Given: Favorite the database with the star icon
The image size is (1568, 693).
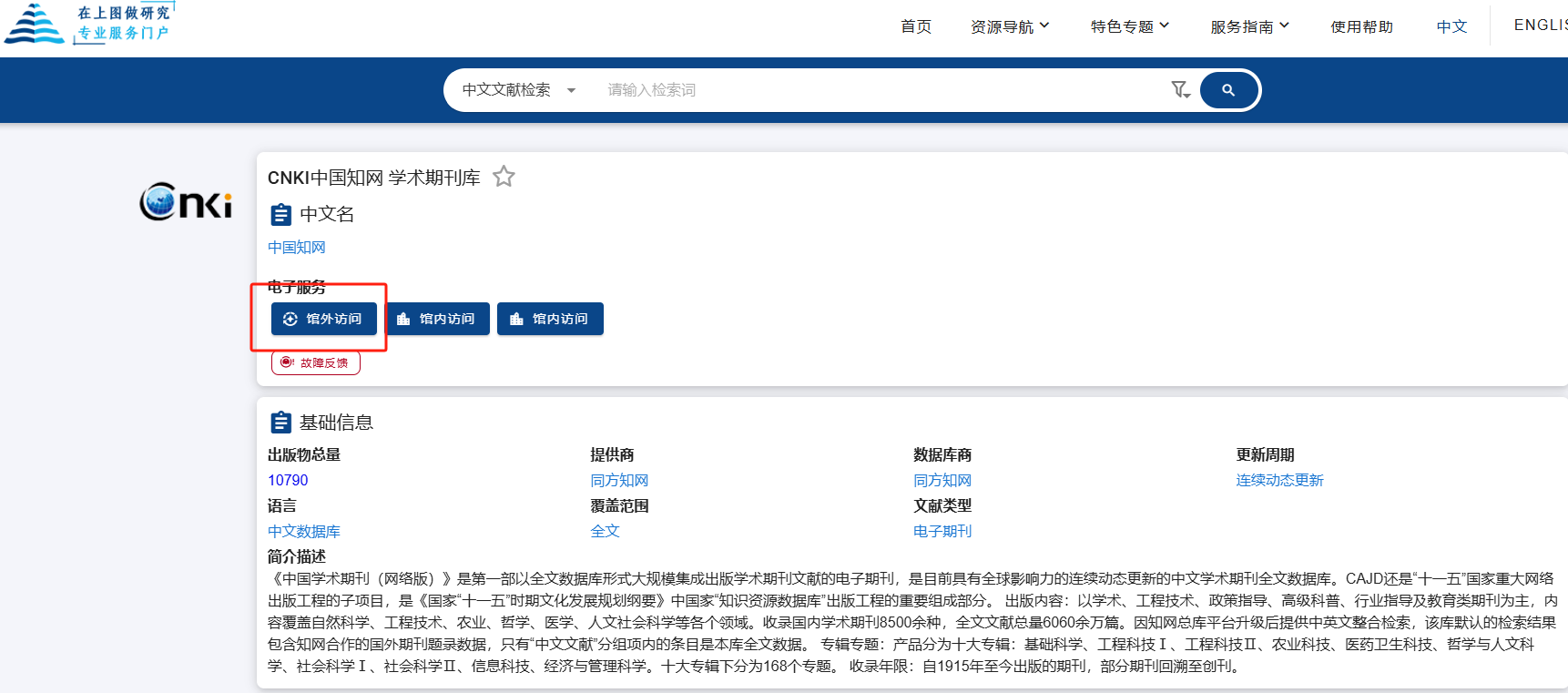Looking at the screenshot, I should pyautogui.click(x=504, y=177).
